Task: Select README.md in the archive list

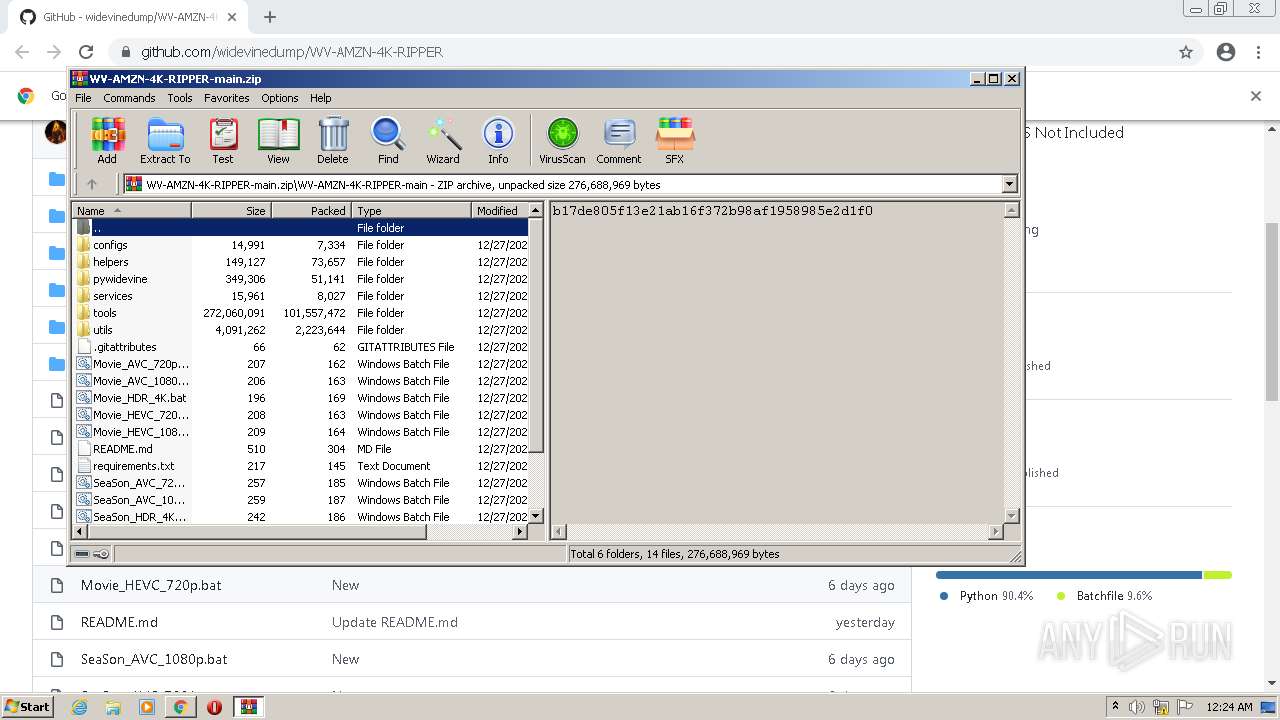Action: (x=300, y=449)
